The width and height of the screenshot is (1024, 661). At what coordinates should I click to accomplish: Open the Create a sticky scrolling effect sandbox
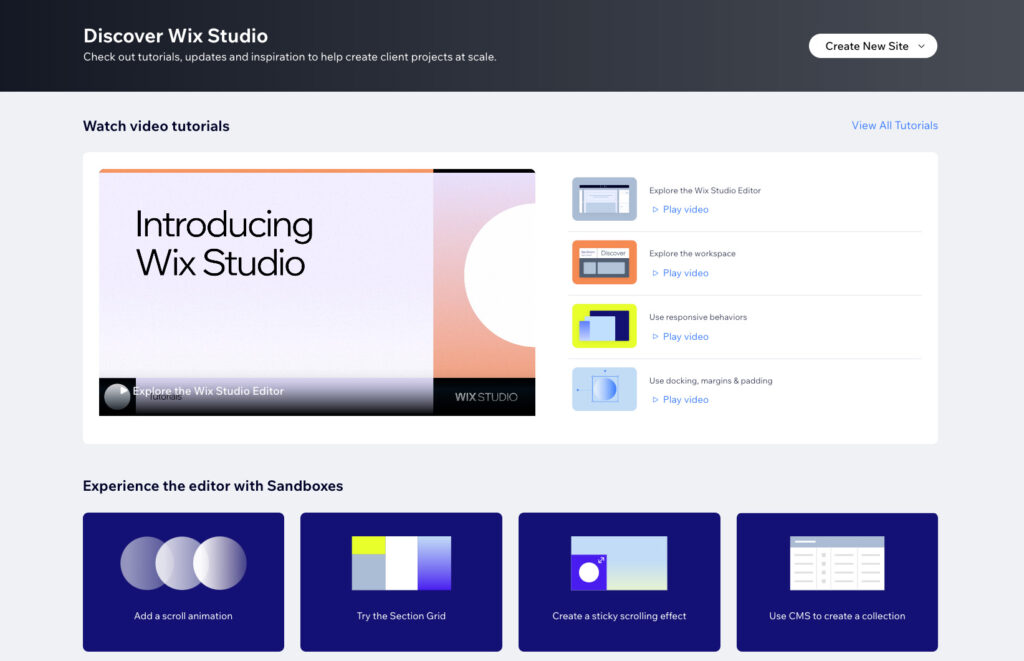619,582
